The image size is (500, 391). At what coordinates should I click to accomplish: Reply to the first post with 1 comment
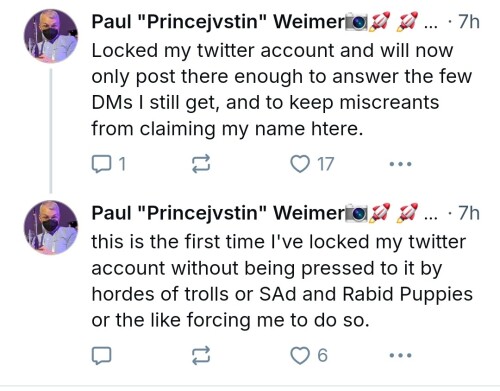point(109,164)
